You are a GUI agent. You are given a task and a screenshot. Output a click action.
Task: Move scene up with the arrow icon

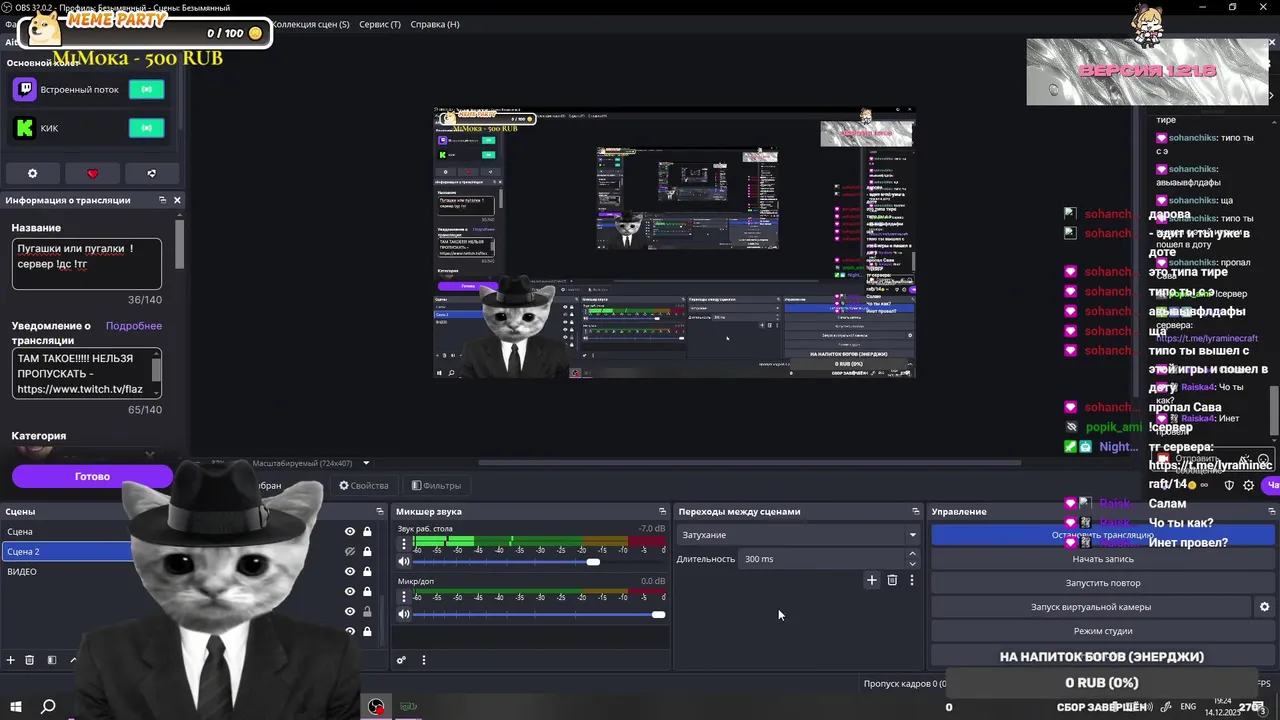click(72, 660)
